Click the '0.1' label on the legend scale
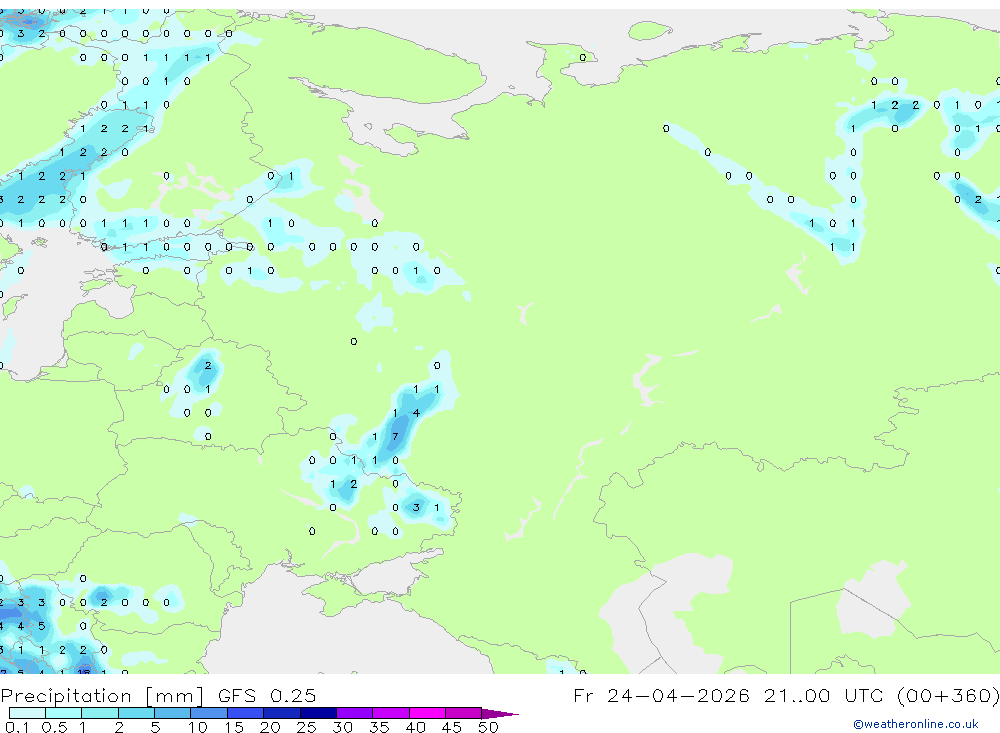Screen dimensions: 1000x733 pos(17,727)
